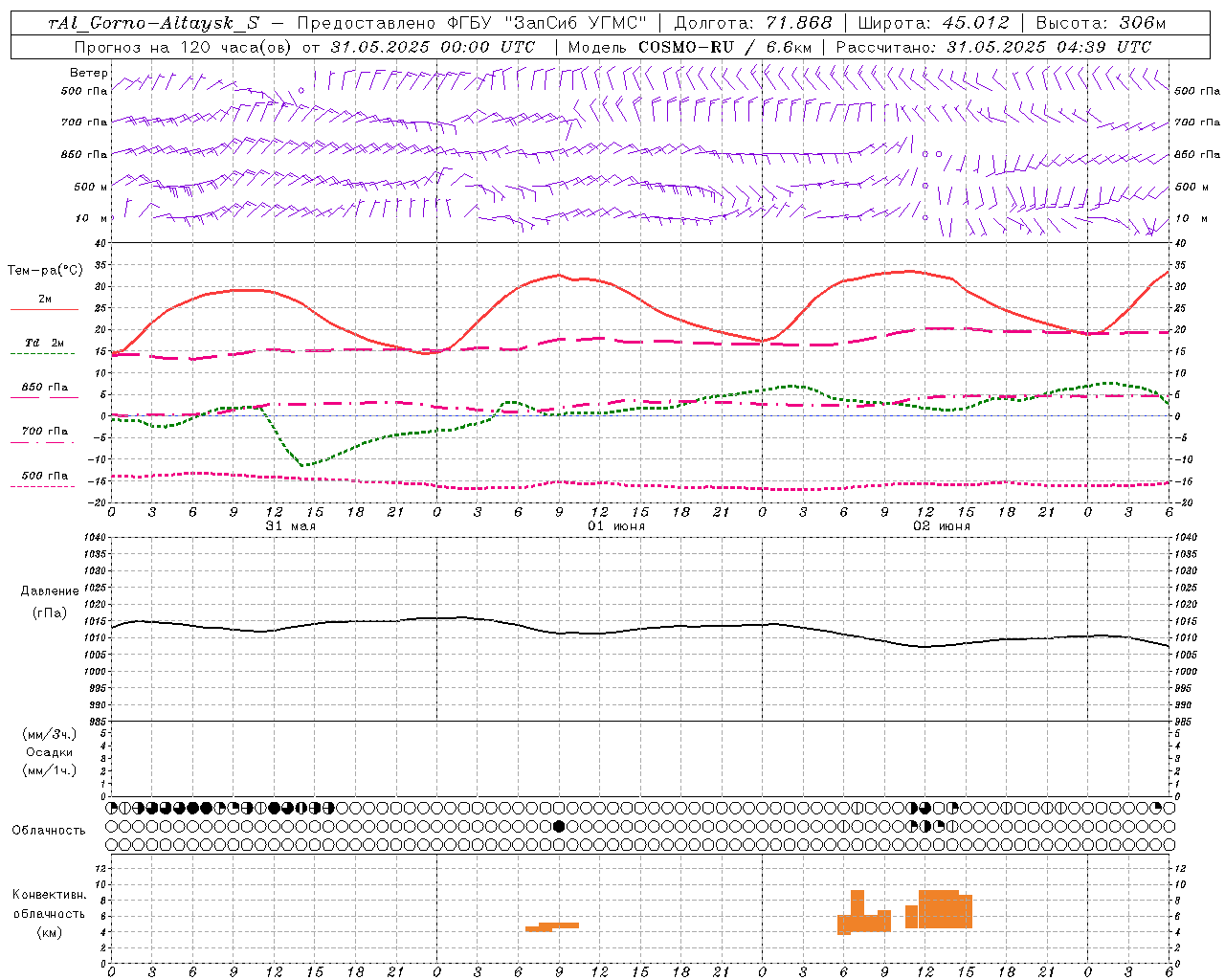Click the Модель COSMO-RU / 6.6км label
This screenshot has width=1225, height=980.
coord(689,47)
